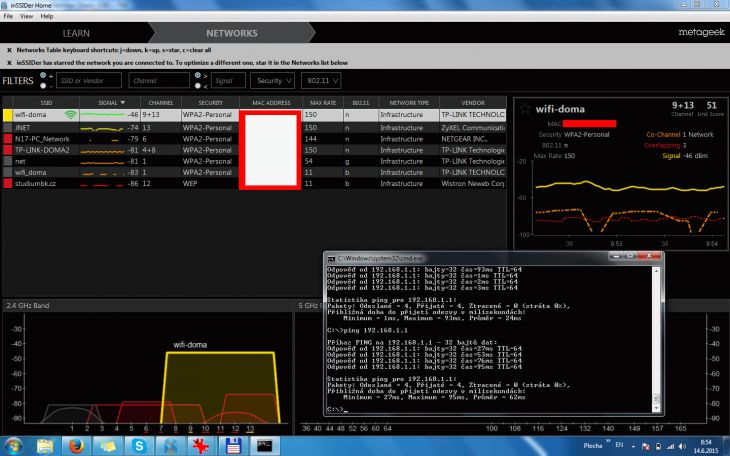This screenshot has width=730, height=456.
Task: Select the exclude (-) SSID filter radio
Action: (x=43, y=86)
